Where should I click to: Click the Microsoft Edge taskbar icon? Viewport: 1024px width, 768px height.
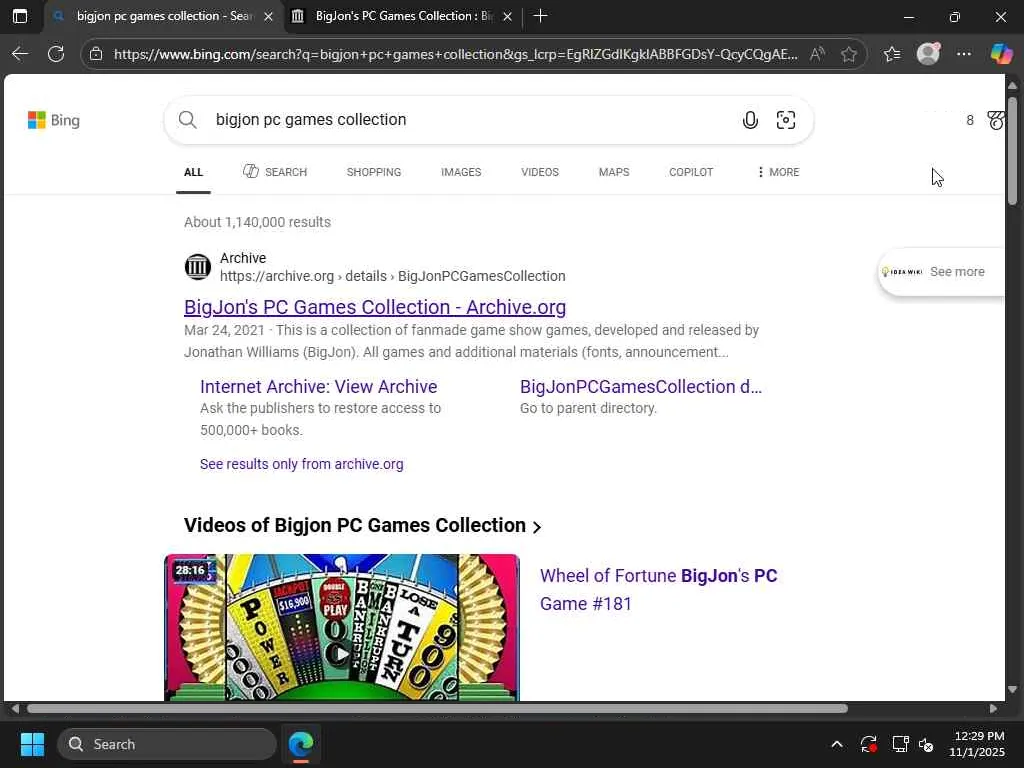(301, 744)
